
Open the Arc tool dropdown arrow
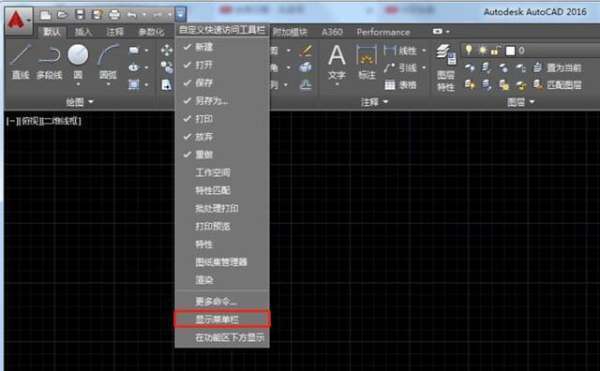pos(108,84)
